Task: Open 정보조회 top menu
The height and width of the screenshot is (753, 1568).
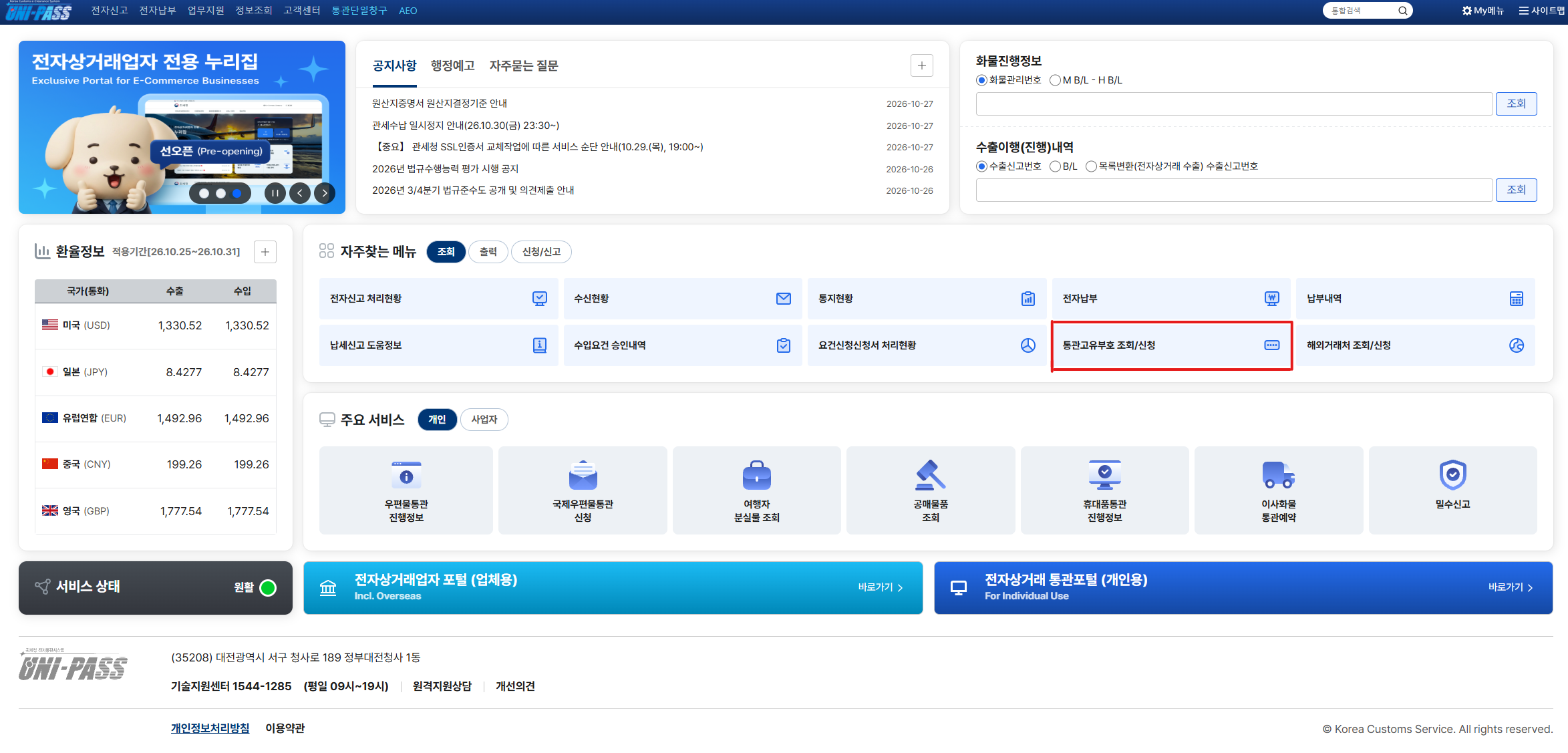Action: pos(254,11)
